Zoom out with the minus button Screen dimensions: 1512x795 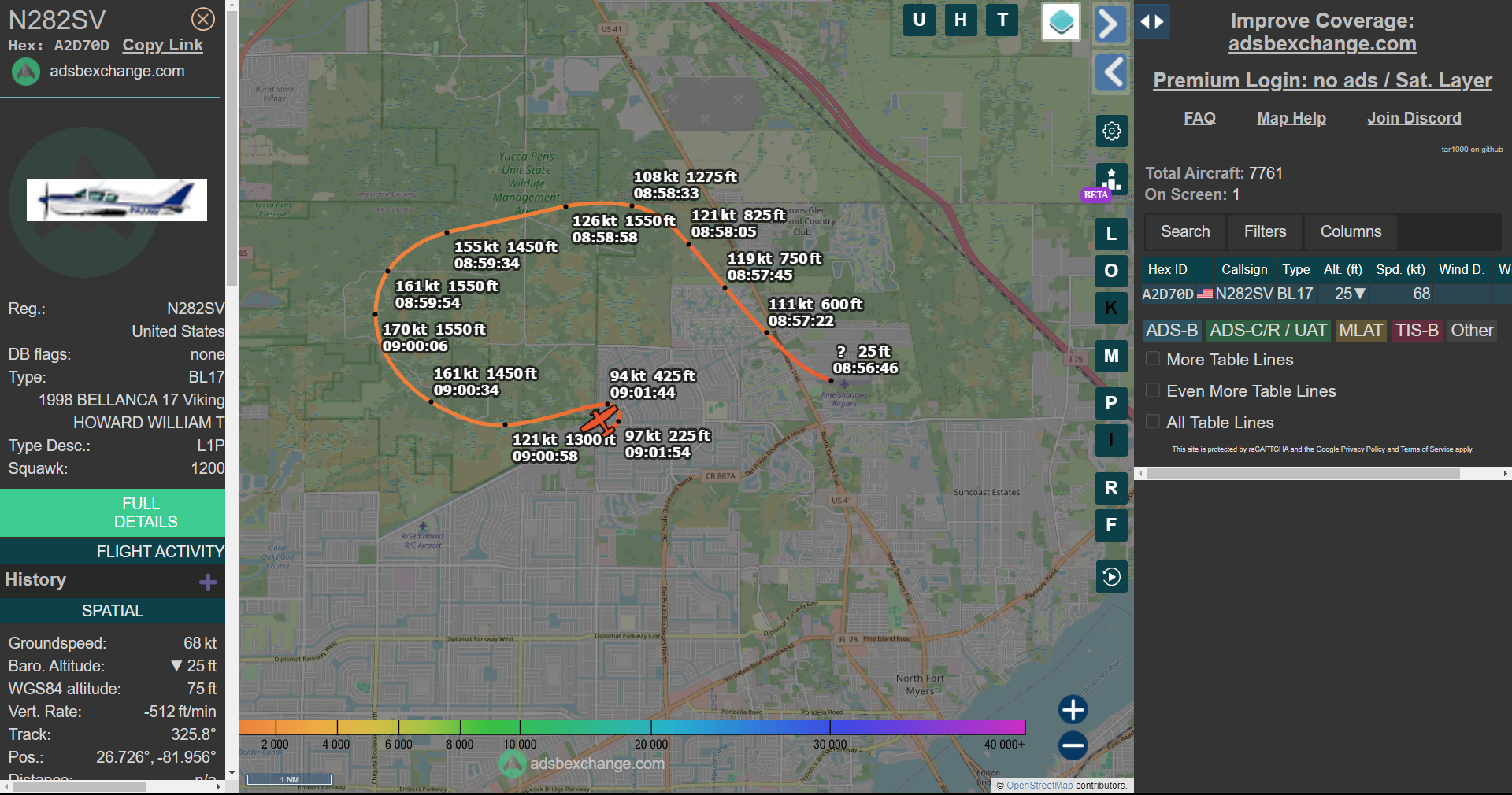tap(1073, 745)
